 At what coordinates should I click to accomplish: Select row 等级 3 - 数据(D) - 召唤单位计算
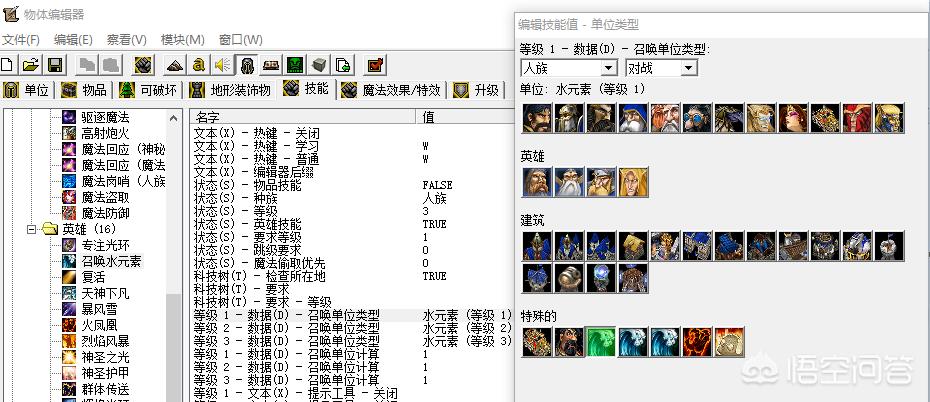click(352, 380)
